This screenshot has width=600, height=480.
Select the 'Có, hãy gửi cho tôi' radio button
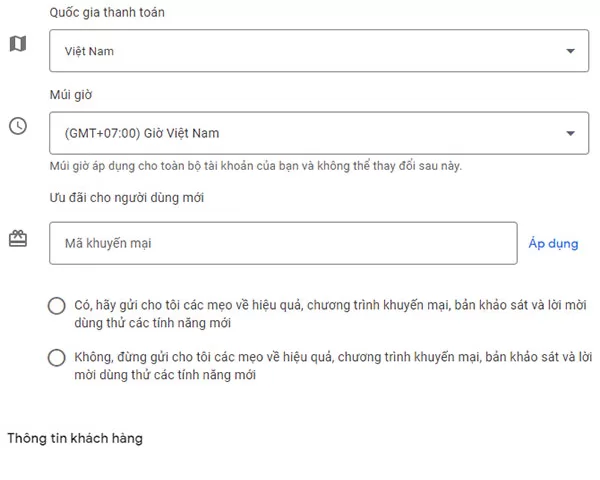(57, 305)
